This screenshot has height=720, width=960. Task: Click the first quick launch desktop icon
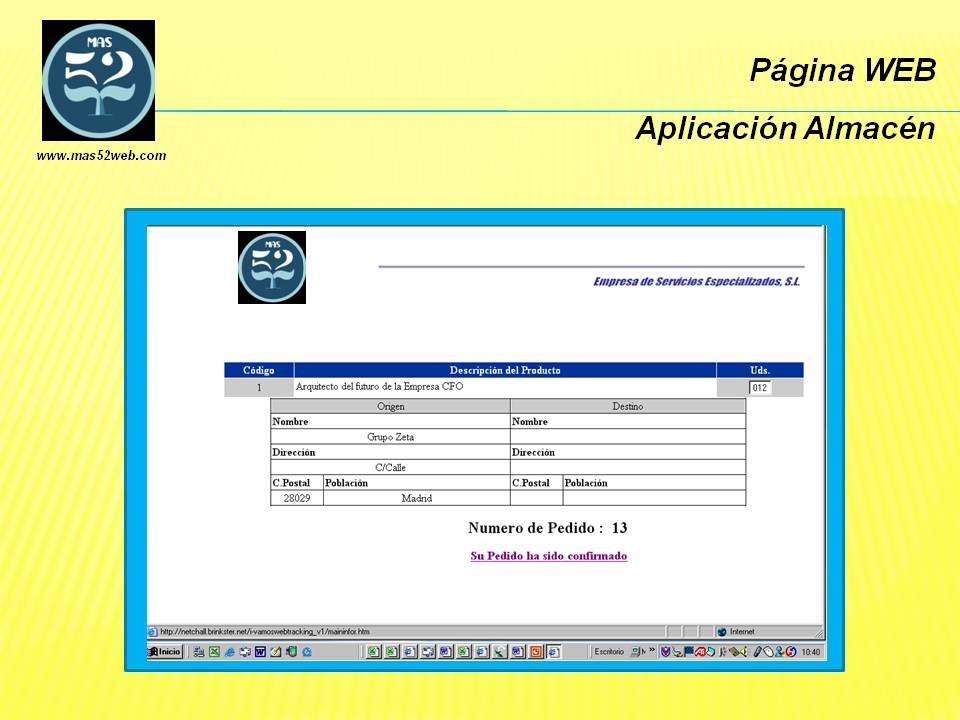click(199, 652)
